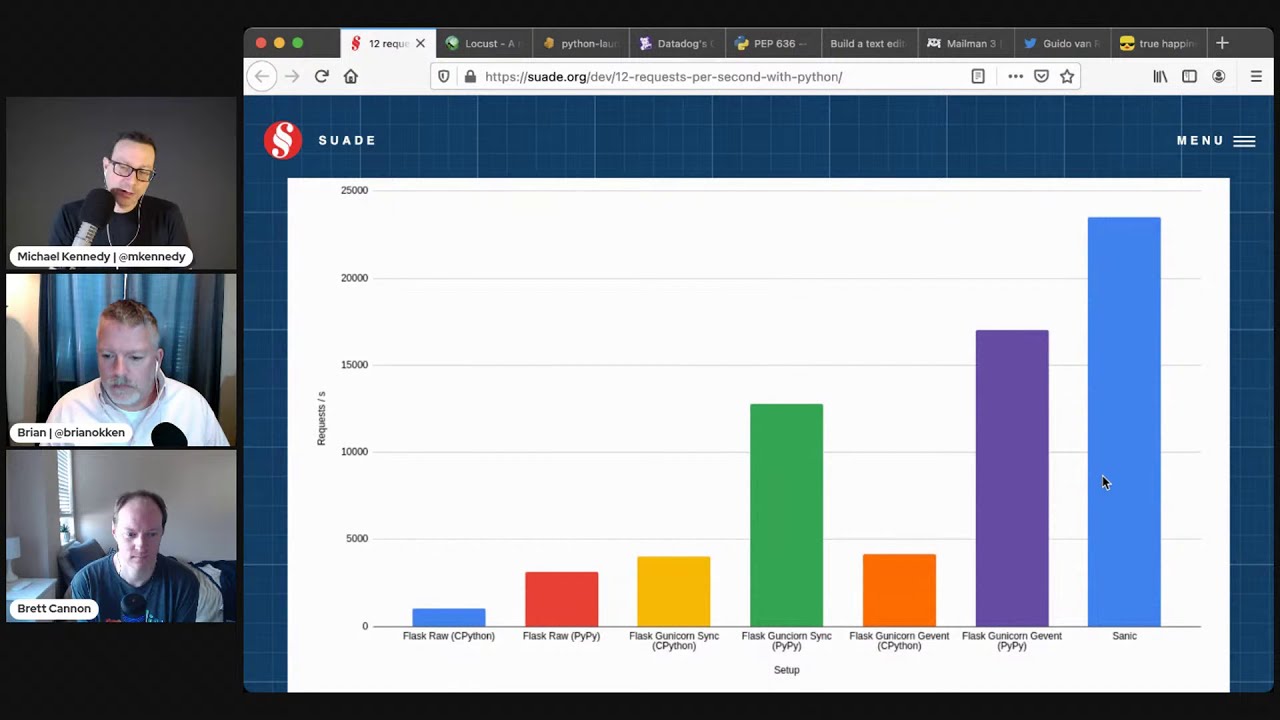The width and height of the screenshot is (1280, 720).
Task: Close the current 12 requests tab
Action: [x=420, y=44]
